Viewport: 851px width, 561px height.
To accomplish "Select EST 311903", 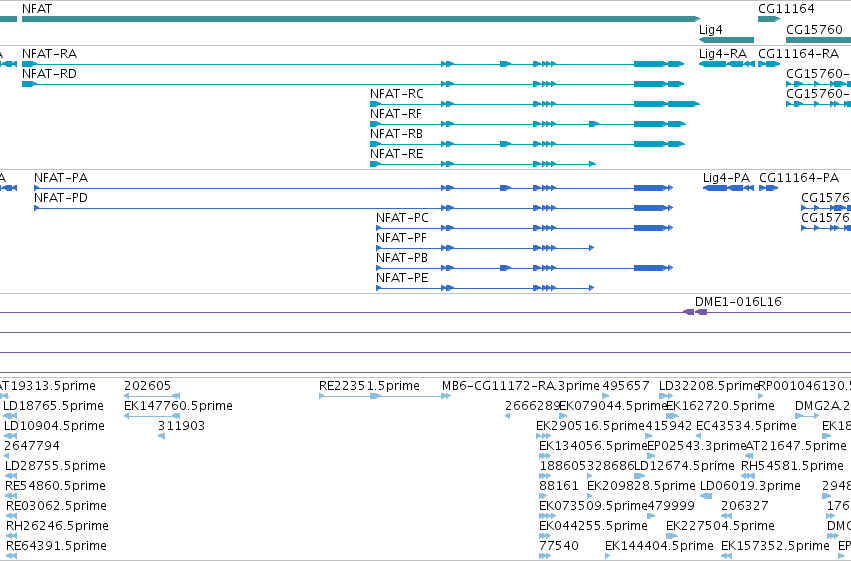I will pos(181,426).
